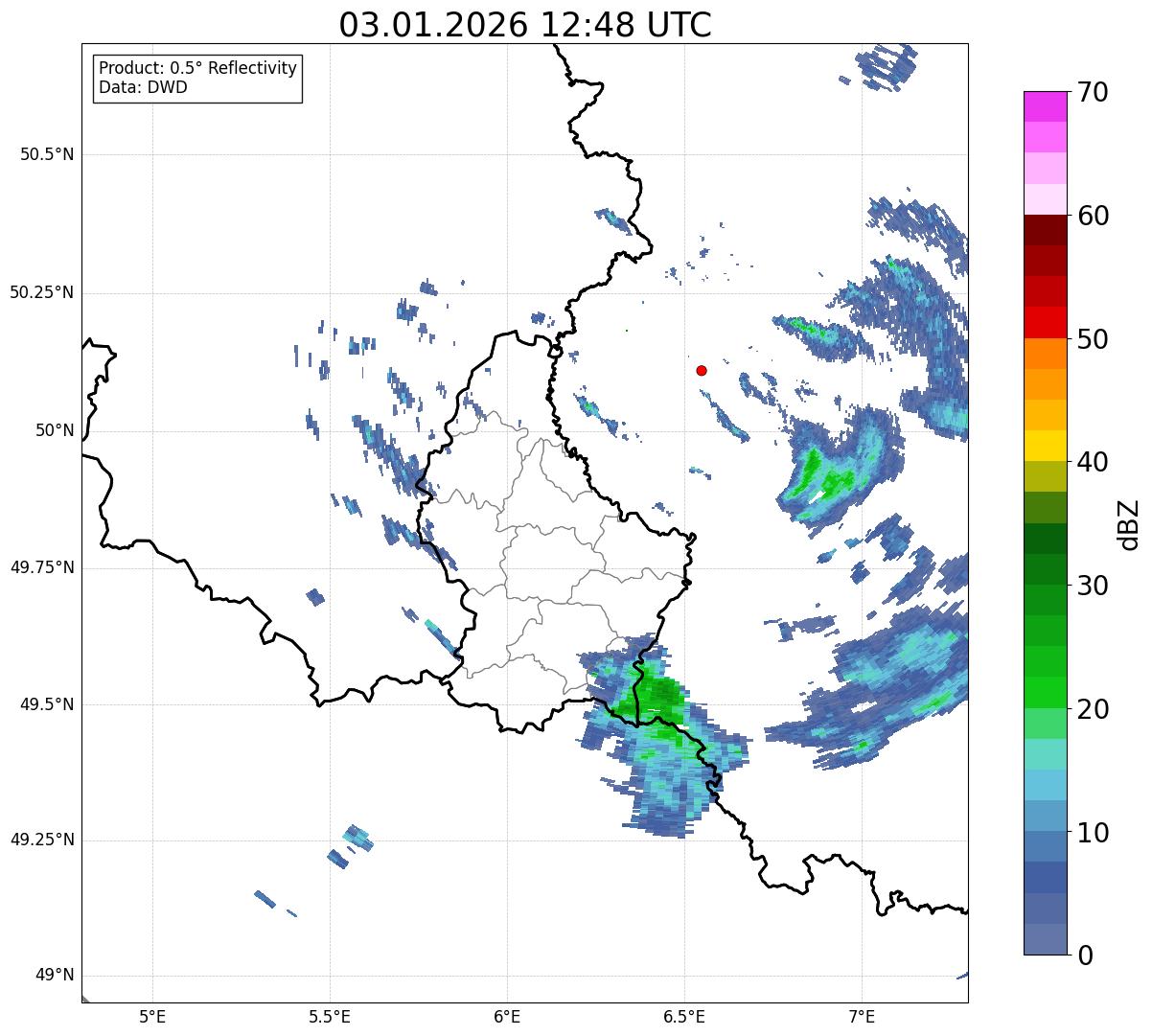Image resolution: width=1152 pixels, height=1036 pixels.
Task: Click the 'Product: 0.5° Reflectivity' label
Action: coord(197,69)
